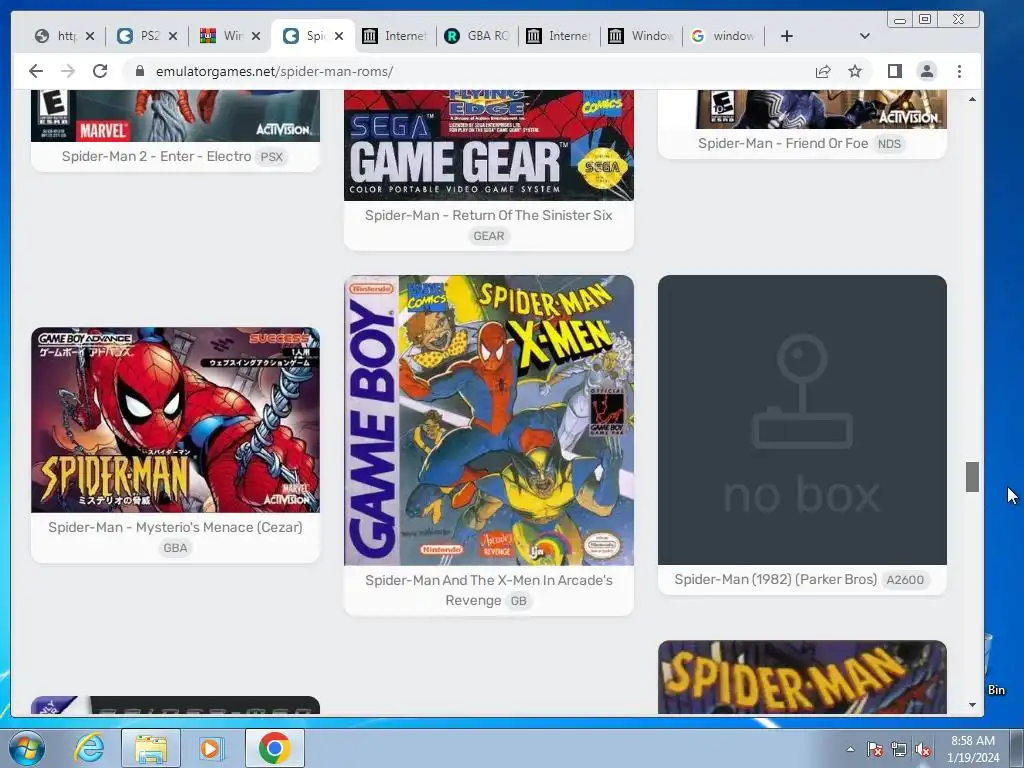Bookmark this page with the star
Viewport: 1024px width, 768px height.
click(x=855, y=71)
